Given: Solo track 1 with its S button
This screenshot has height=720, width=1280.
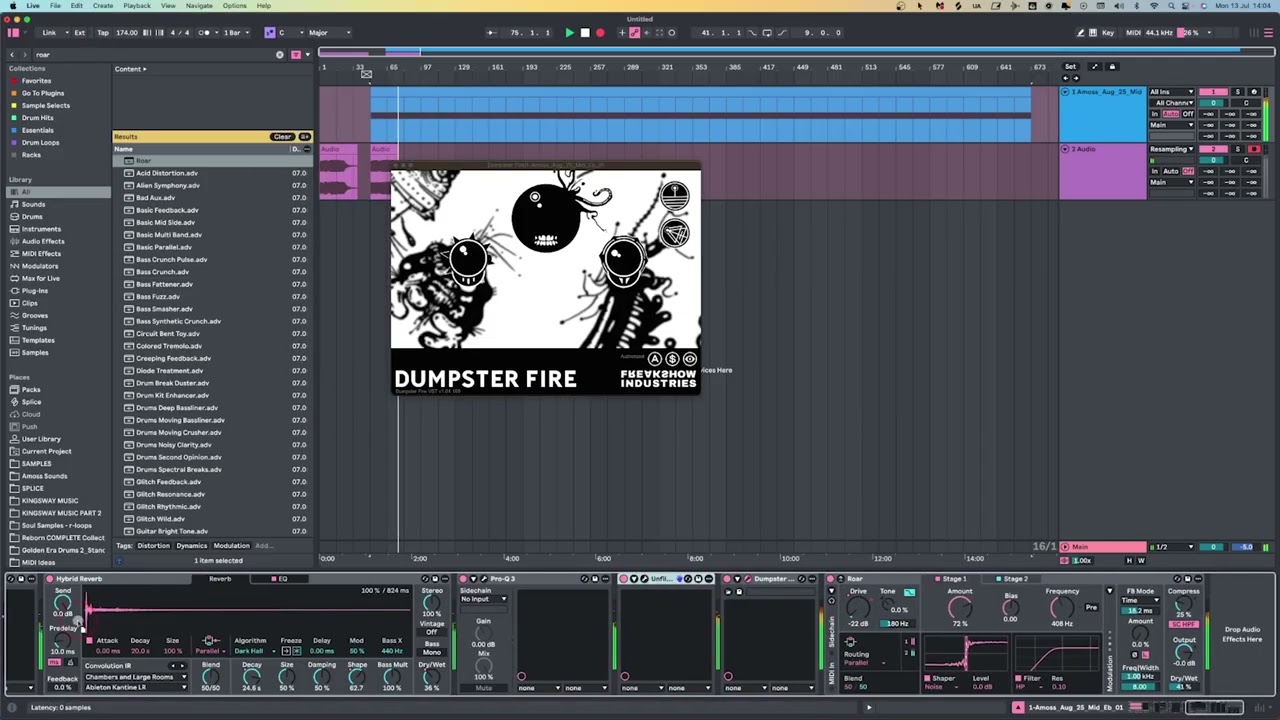Looking at the screenshot, I should (1238, 92).
